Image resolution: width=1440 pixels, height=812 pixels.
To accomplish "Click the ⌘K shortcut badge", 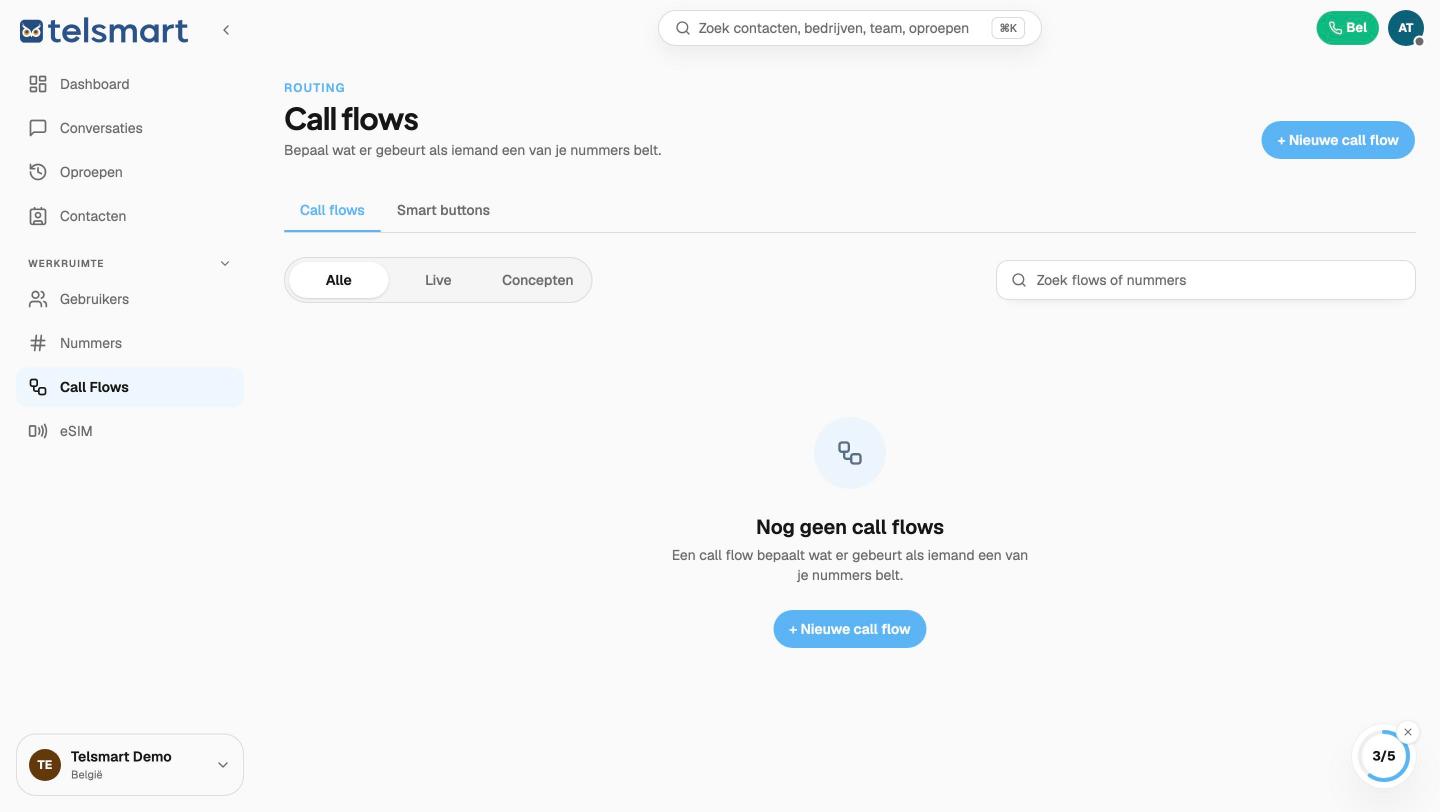I will (1008, 28).
